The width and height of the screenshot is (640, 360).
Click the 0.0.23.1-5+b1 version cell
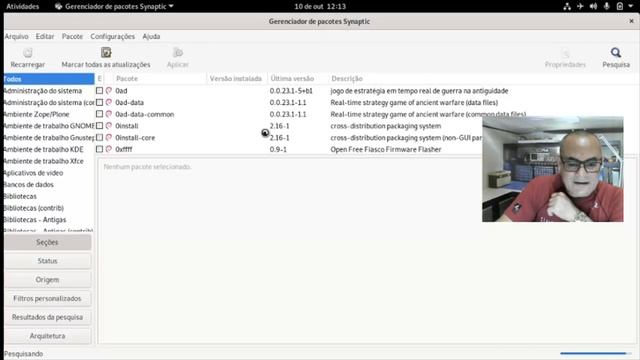pyautogui.click(x=291, y=91)
